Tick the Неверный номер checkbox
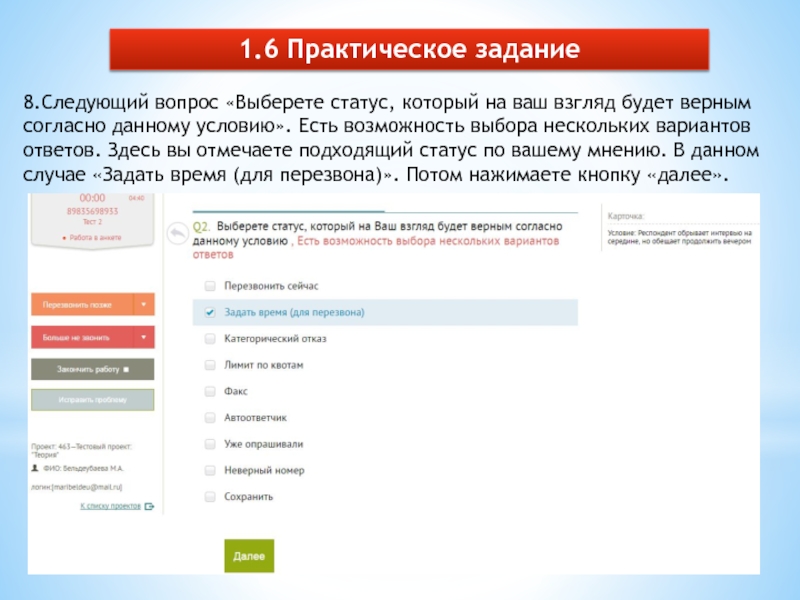 click(x=210, y=470)
